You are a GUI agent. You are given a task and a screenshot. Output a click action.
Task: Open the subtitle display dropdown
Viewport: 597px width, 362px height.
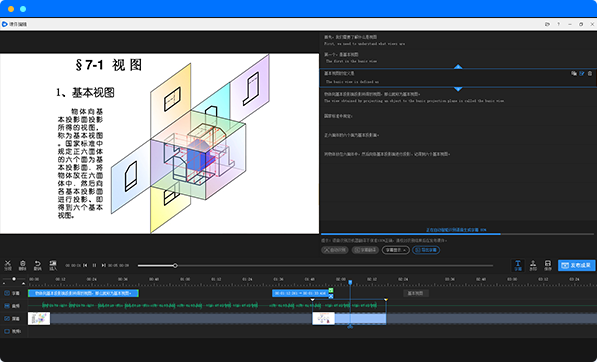[x=396, y=250]
